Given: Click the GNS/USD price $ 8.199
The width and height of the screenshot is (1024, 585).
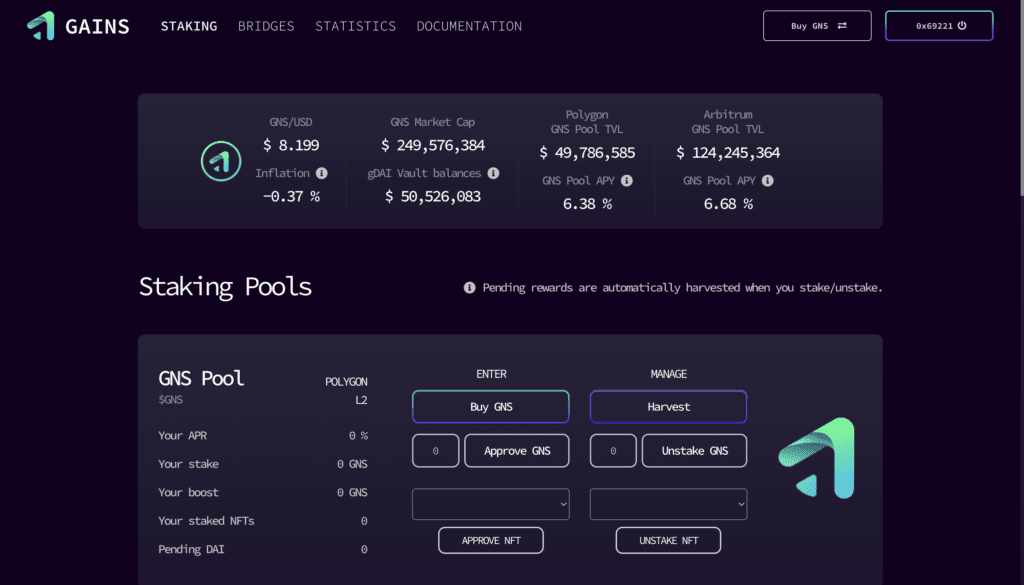Looking at the screenshot, I should click(291, 145).
